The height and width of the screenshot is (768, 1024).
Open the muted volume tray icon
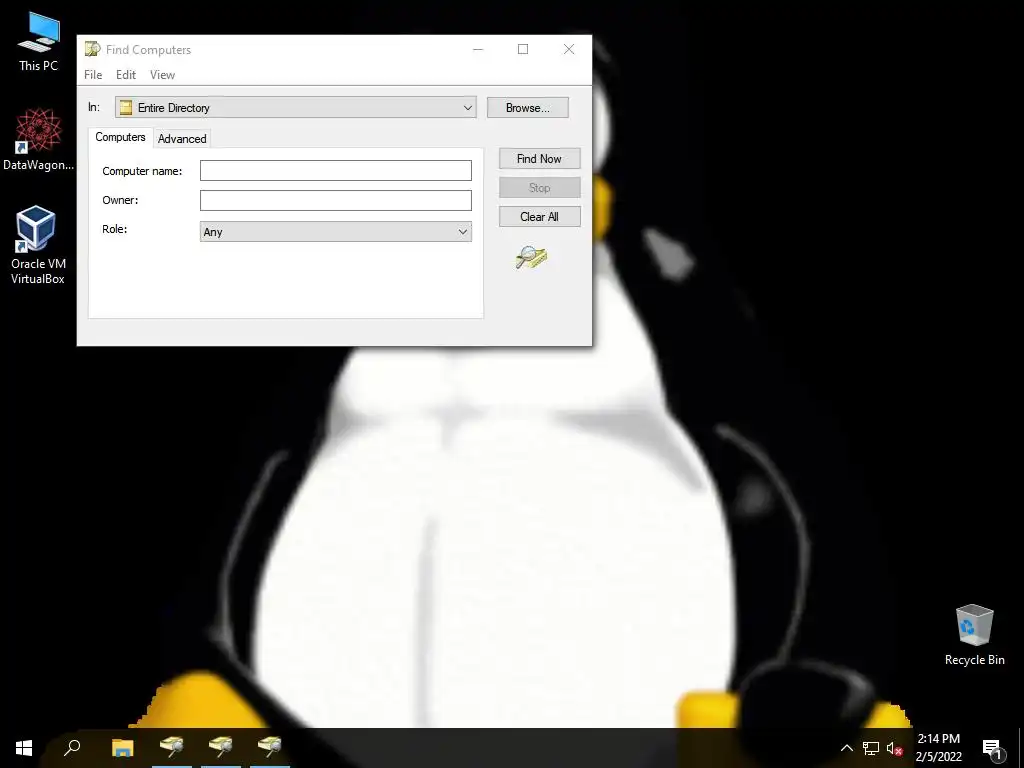click(894, 748)
